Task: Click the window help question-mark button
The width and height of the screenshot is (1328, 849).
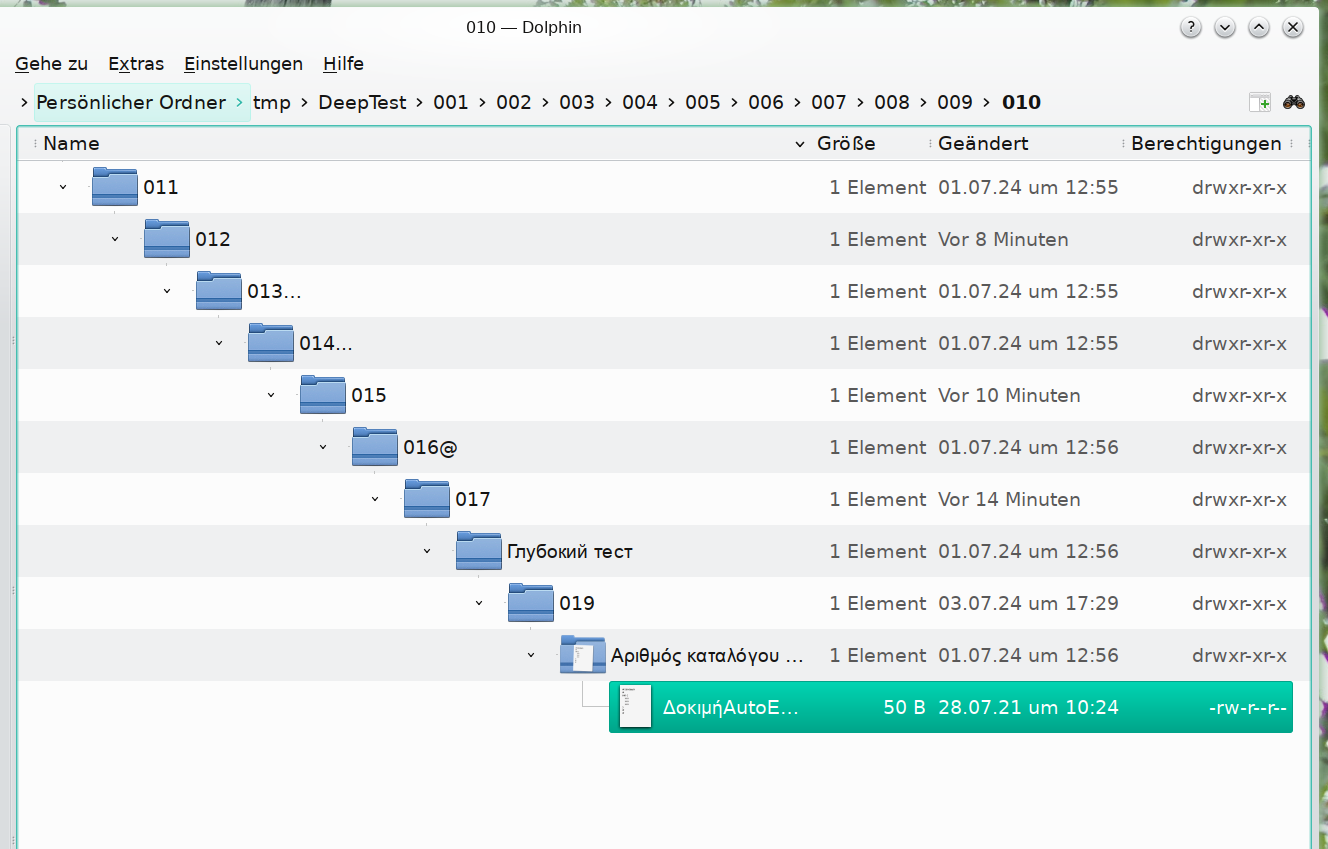Action: point(1190,28)
